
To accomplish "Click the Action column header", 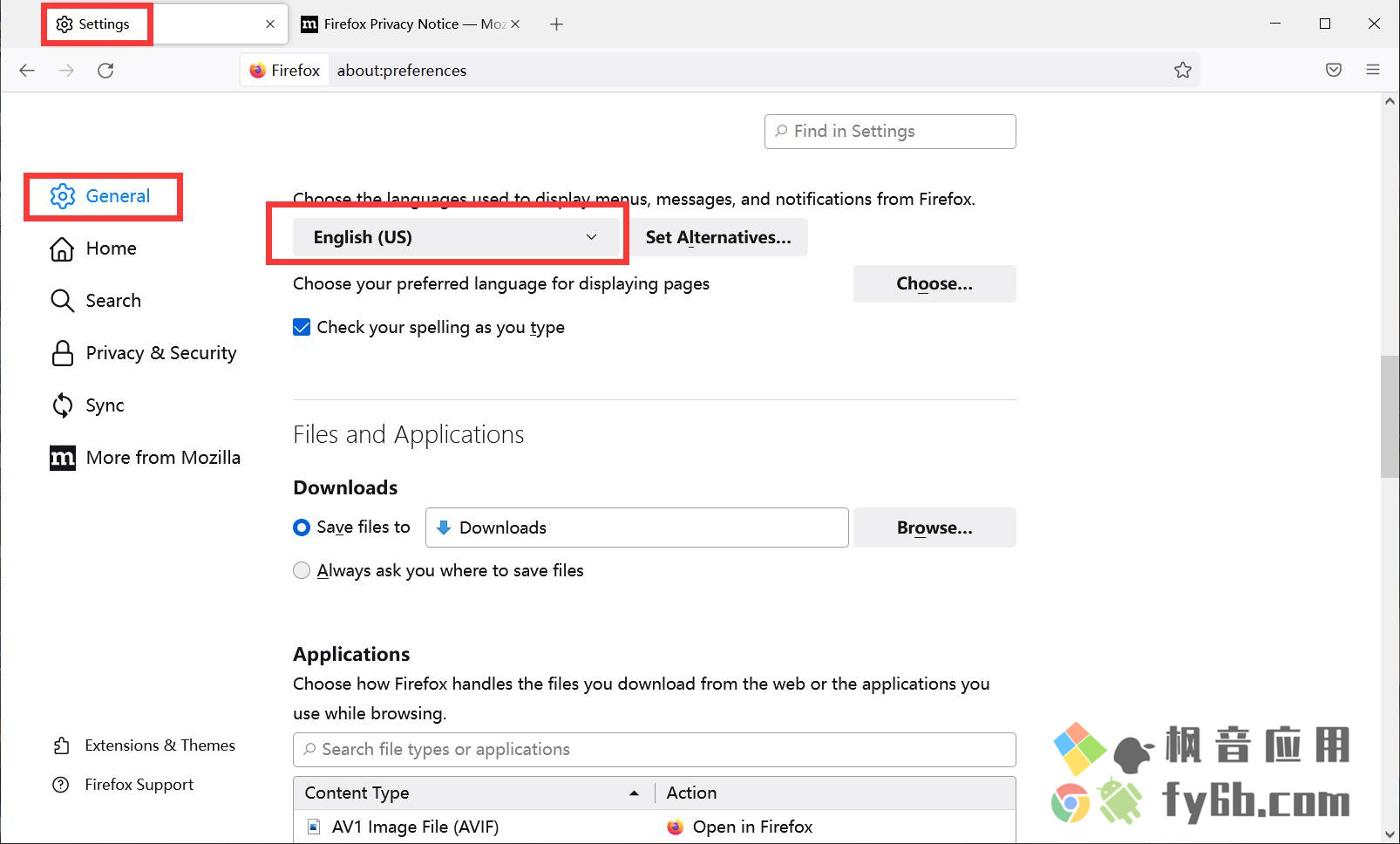I will coord(835,793).
